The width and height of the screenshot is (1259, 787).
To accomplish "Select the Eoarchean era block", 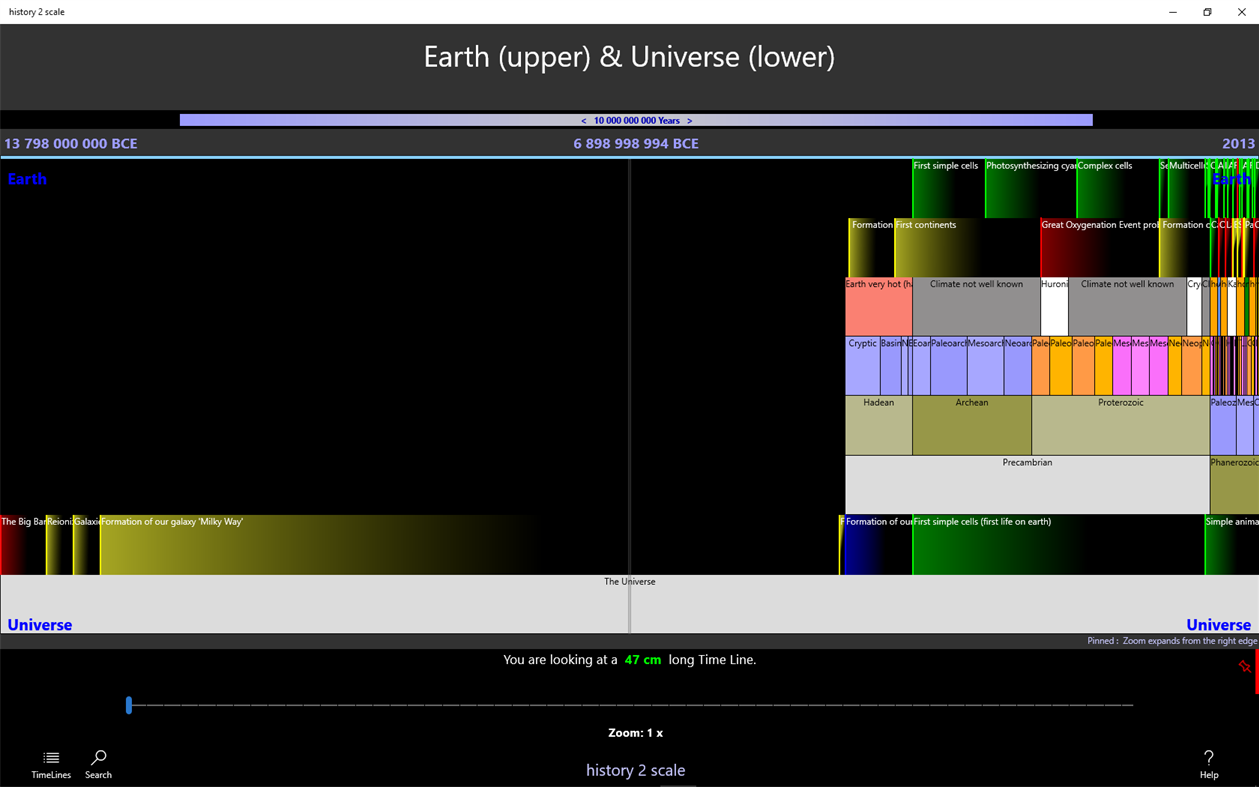I will coord(921,366).
